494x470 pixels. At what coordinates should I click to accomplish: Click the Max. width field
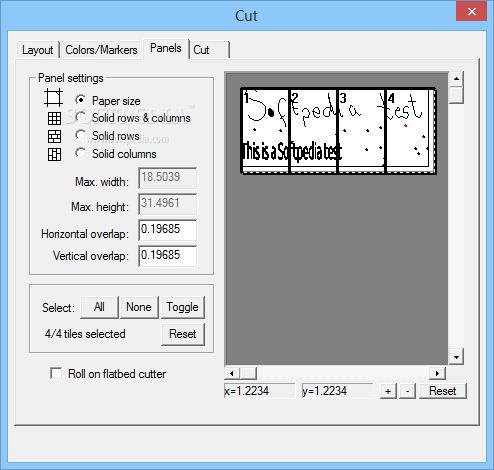[167, 178]
